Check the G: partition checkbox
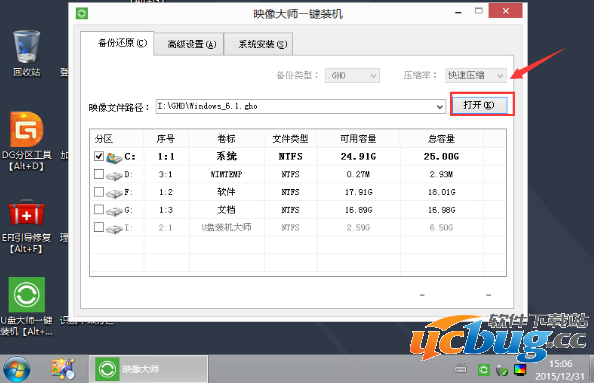Image resolution: width=594 pixels, height=383 pixels. click(x=99, y=209)
